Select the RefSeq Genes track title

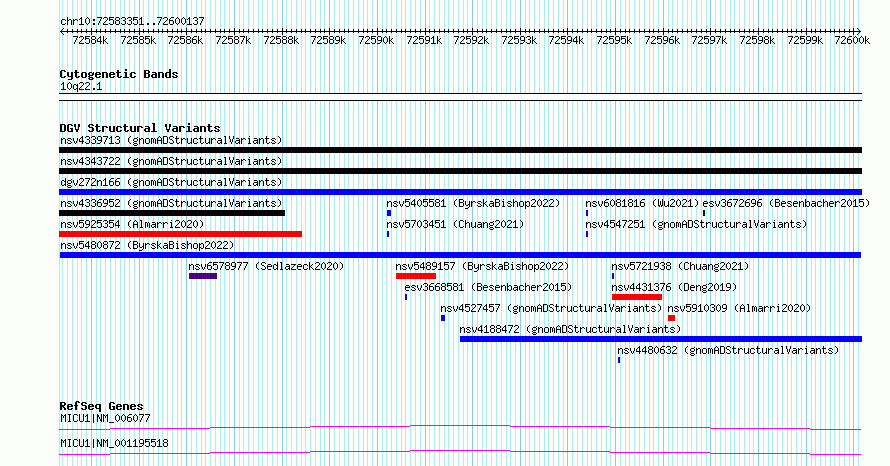pos(101,406)
